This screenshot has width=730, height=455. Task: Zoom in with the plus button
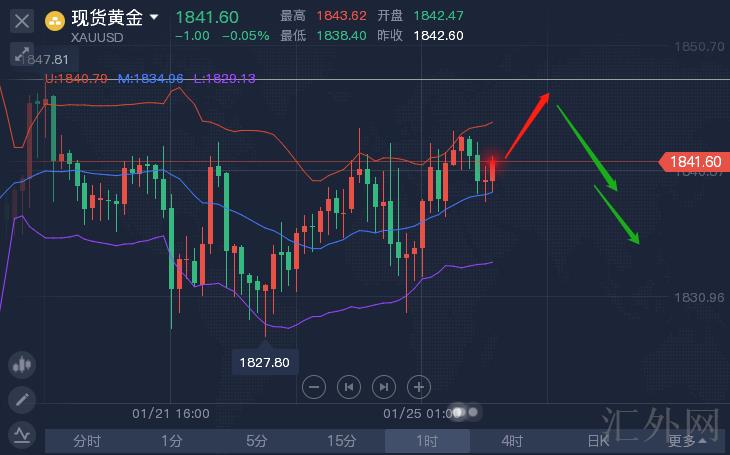(x=419, y=386)
